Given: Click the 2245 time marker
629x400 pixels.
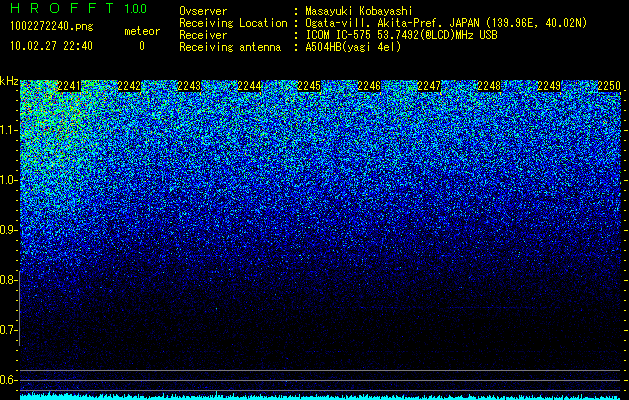Looking at the screenshot, I should click(x=309, y=86).
